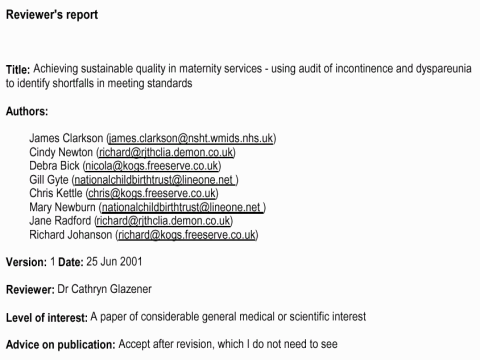The width and height of the screenshot is (480, 360).
Task: Click the author name Richard Johanson
Action: click(71, 235)
